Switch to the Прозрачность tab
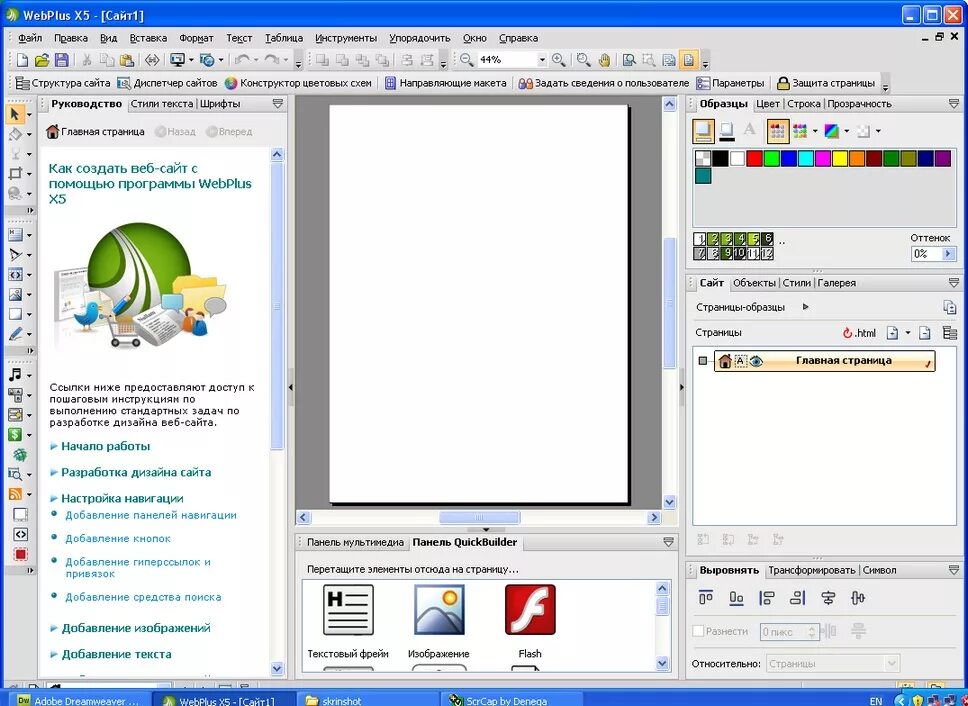Image resolution: width=968 pixels, height=706 pixels. pos(859,104)
